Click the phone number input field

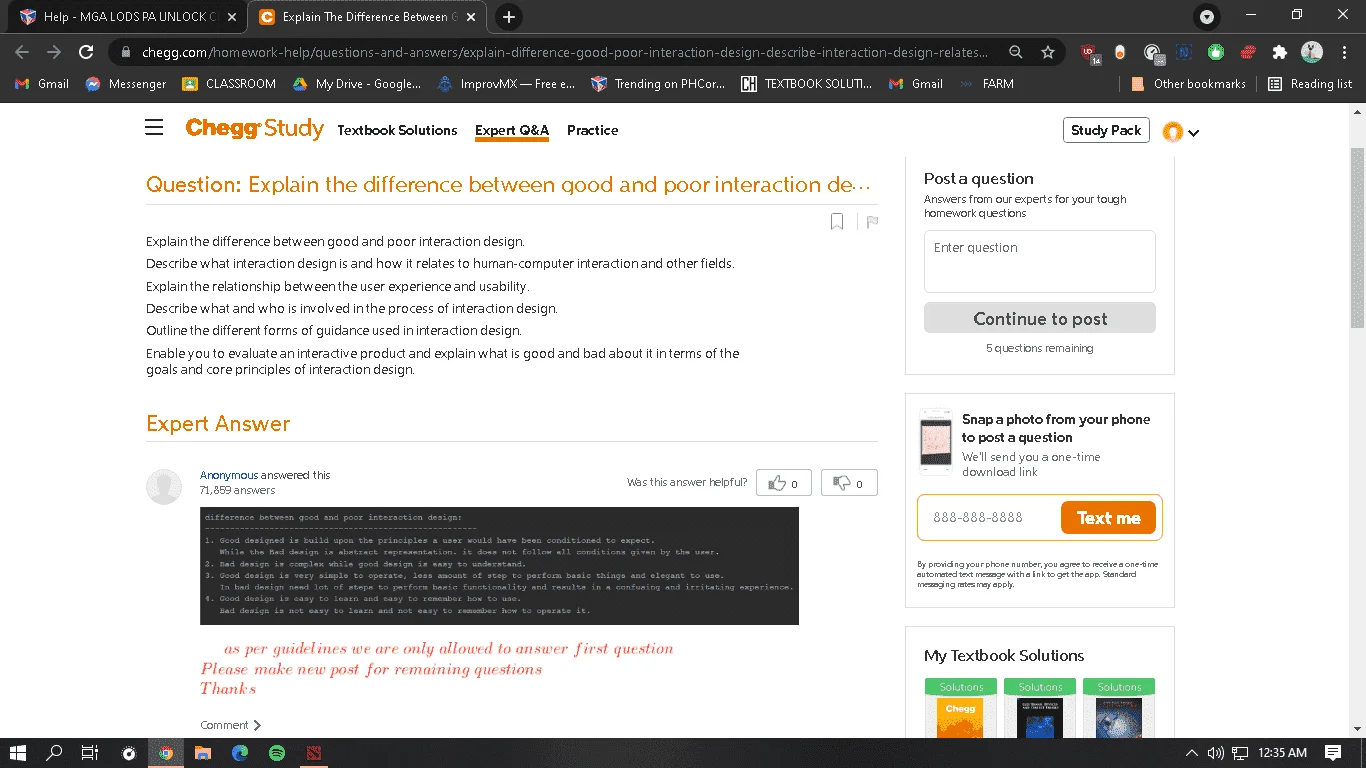click(990, 518)
